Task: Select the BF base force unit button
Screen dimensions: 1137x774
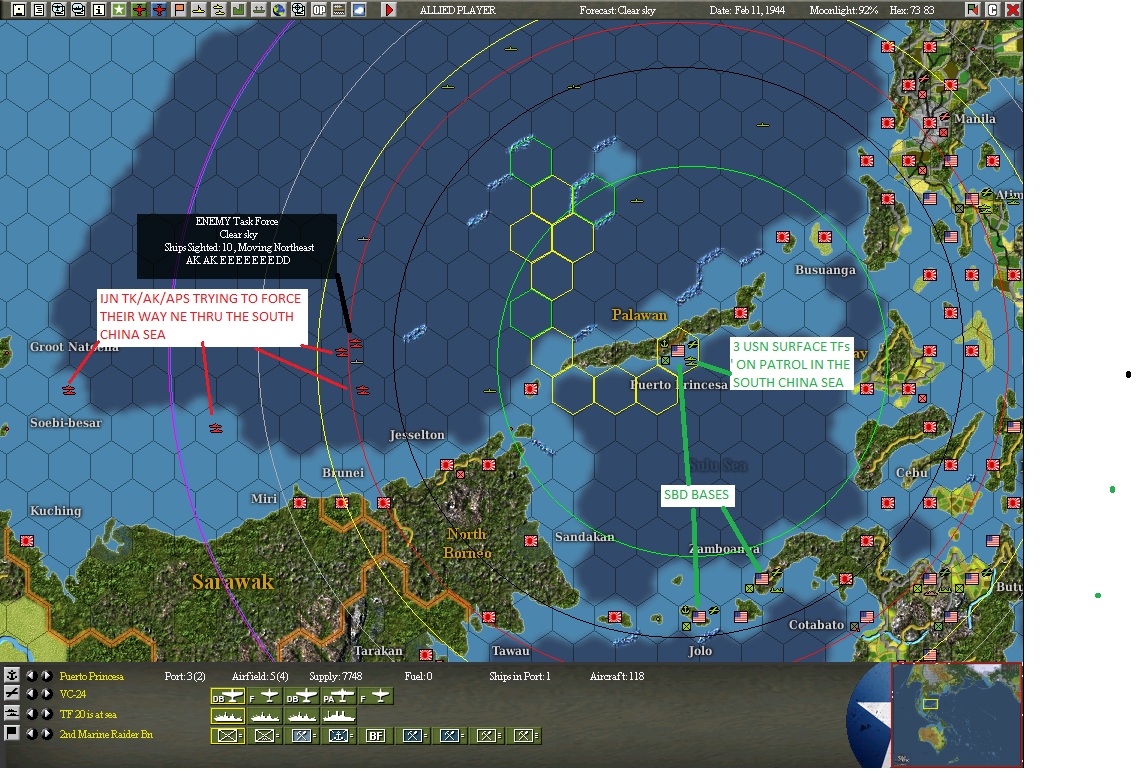Action: pyautogui.click(x=375, y=736)
